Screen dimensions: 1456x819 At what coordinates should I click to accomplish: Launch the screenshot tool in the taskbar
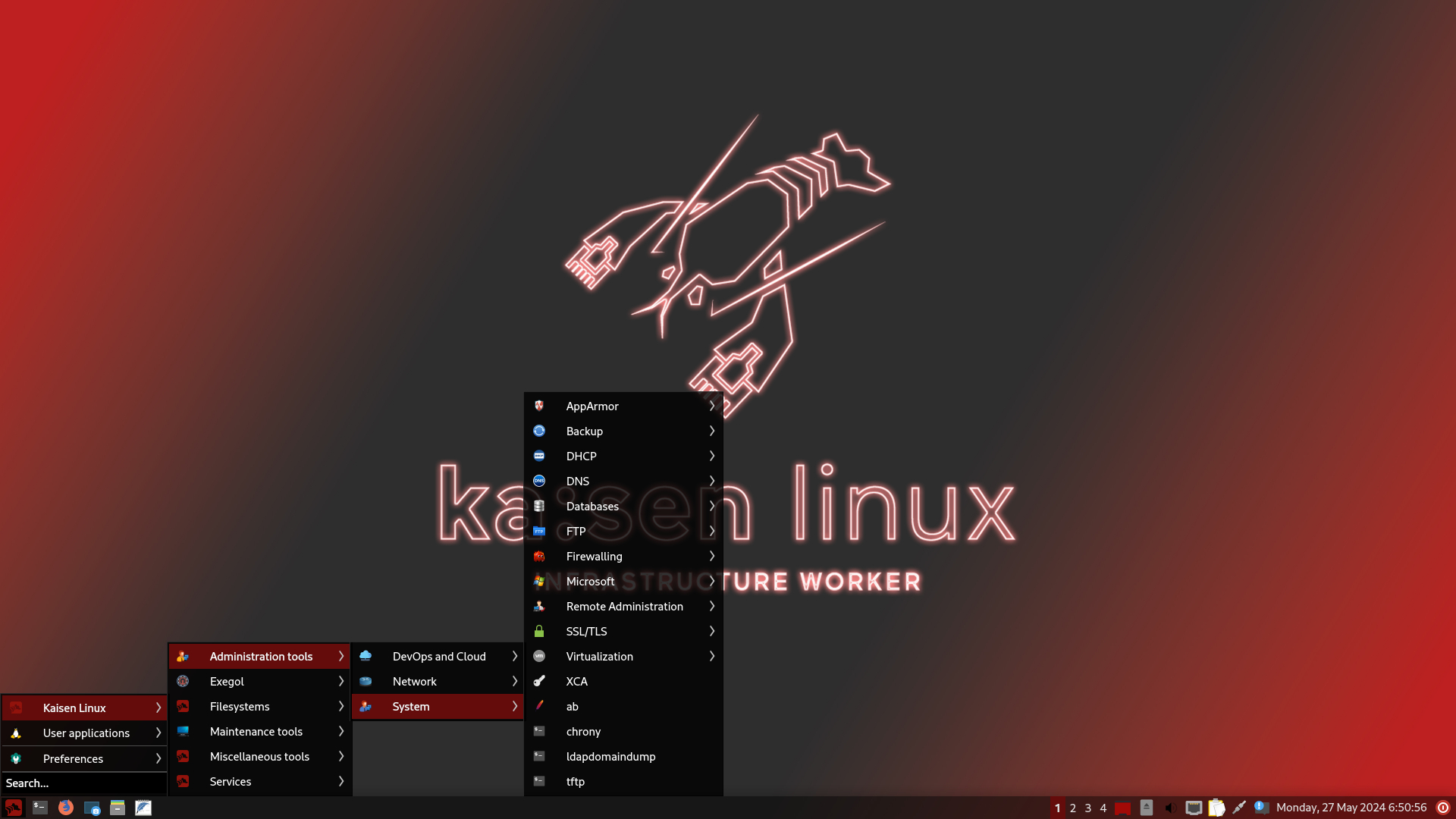coord(92,808)
